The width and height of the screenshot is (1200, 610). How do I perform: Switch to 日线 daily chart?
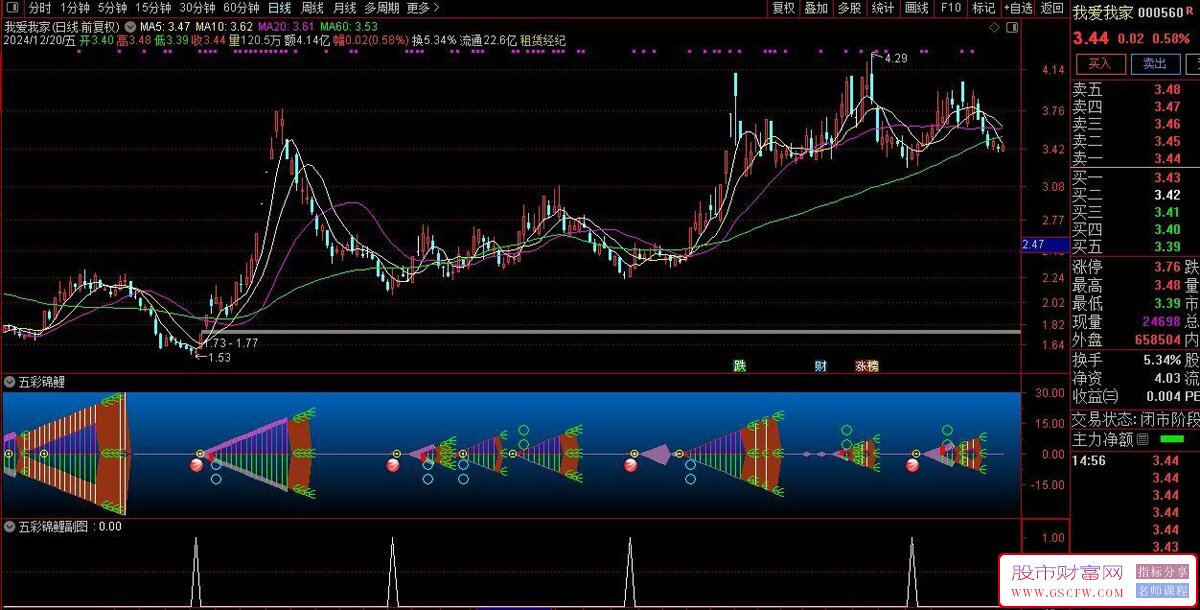click(279, 8)
